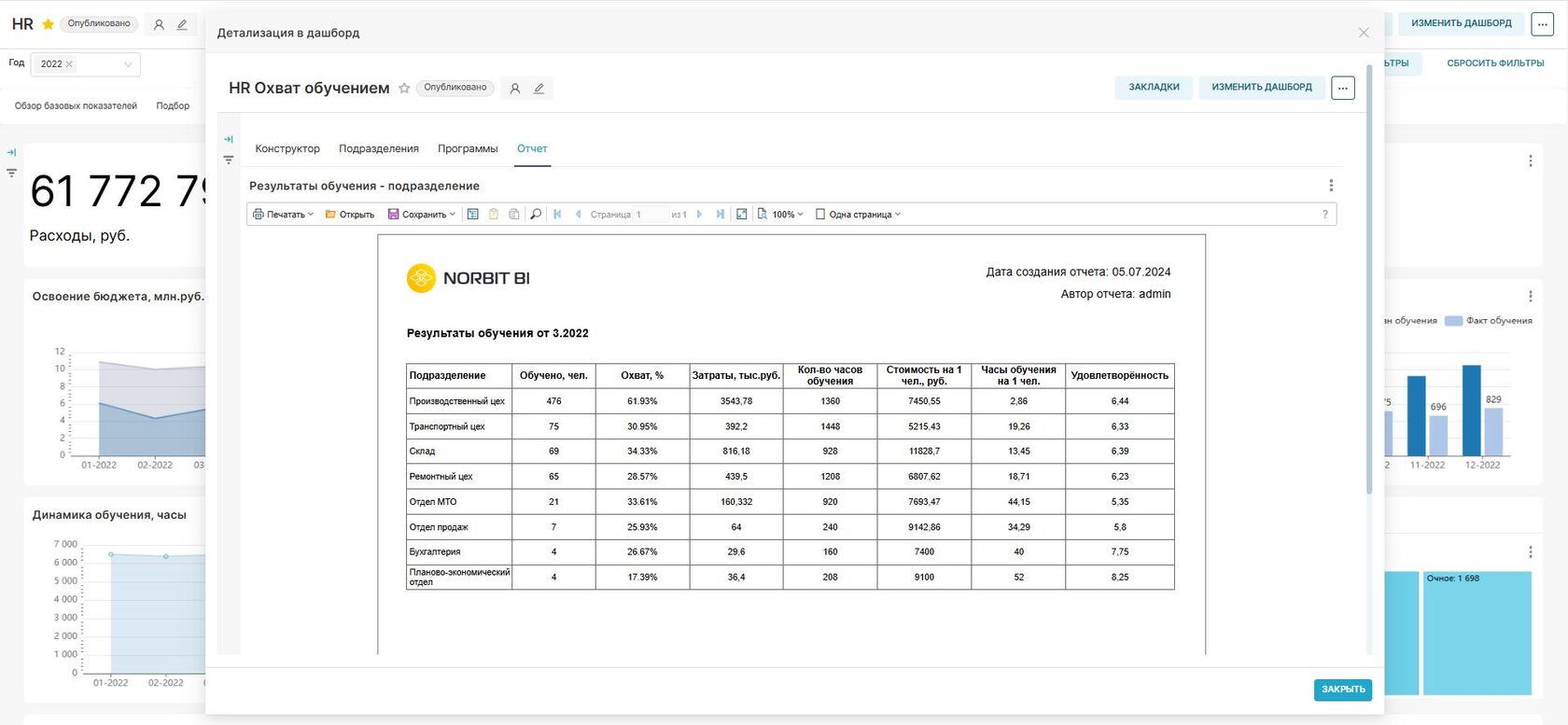
Task: Expand the dialog side panel arrow
Action: click(x=229, y=139)
